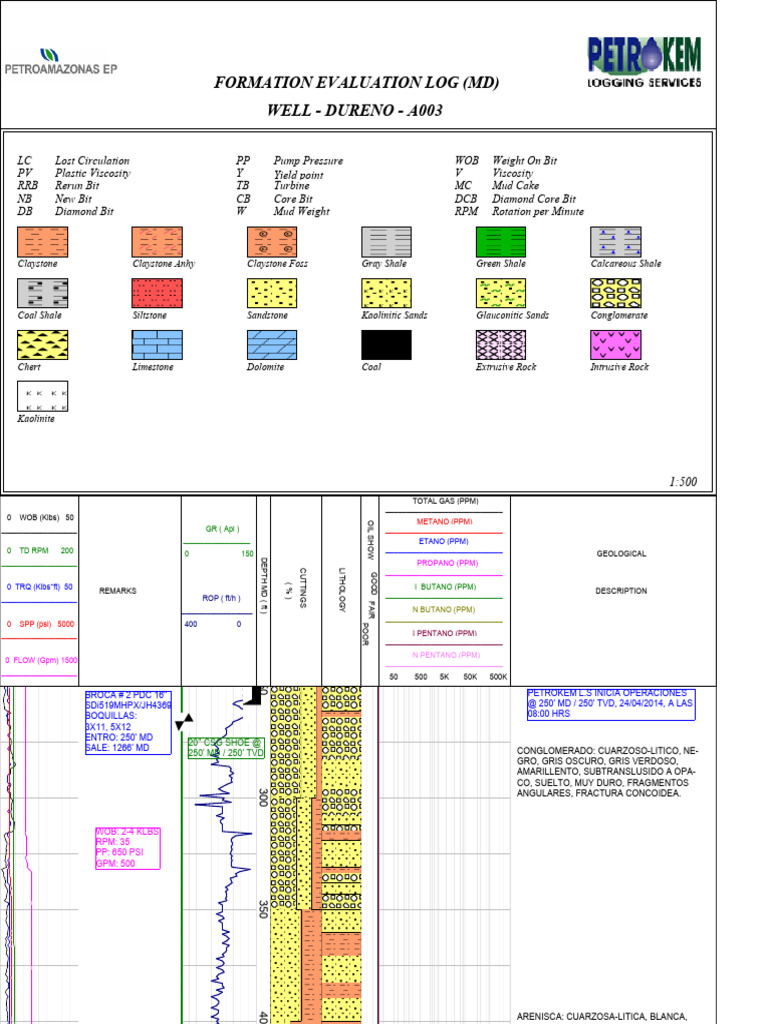768x1024 pixels.
Task: Select the solid black Coal swatch
Action: point(387,345)
